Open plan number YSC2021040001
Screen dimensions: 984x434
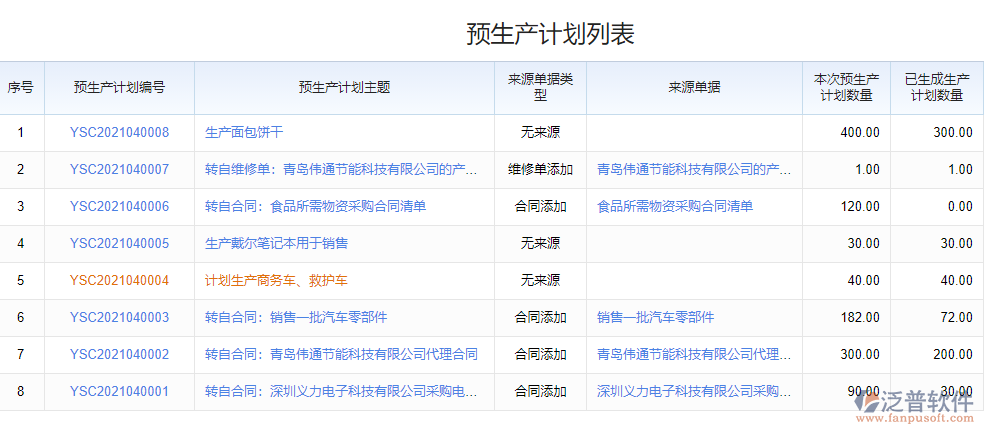(119, 391)
